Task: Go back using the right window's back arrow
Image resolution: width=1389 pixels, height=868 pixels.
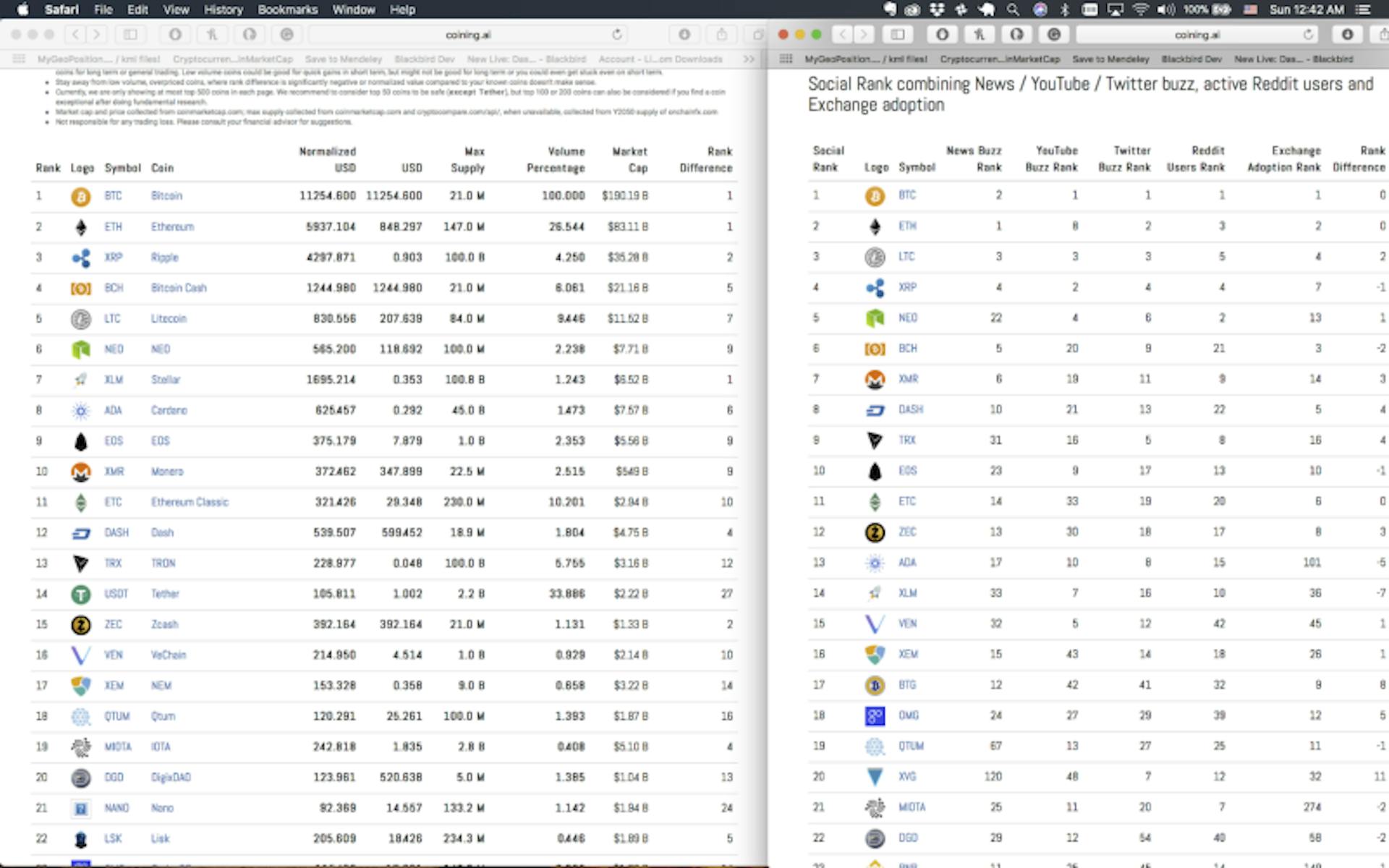Action: coord(843,35)
